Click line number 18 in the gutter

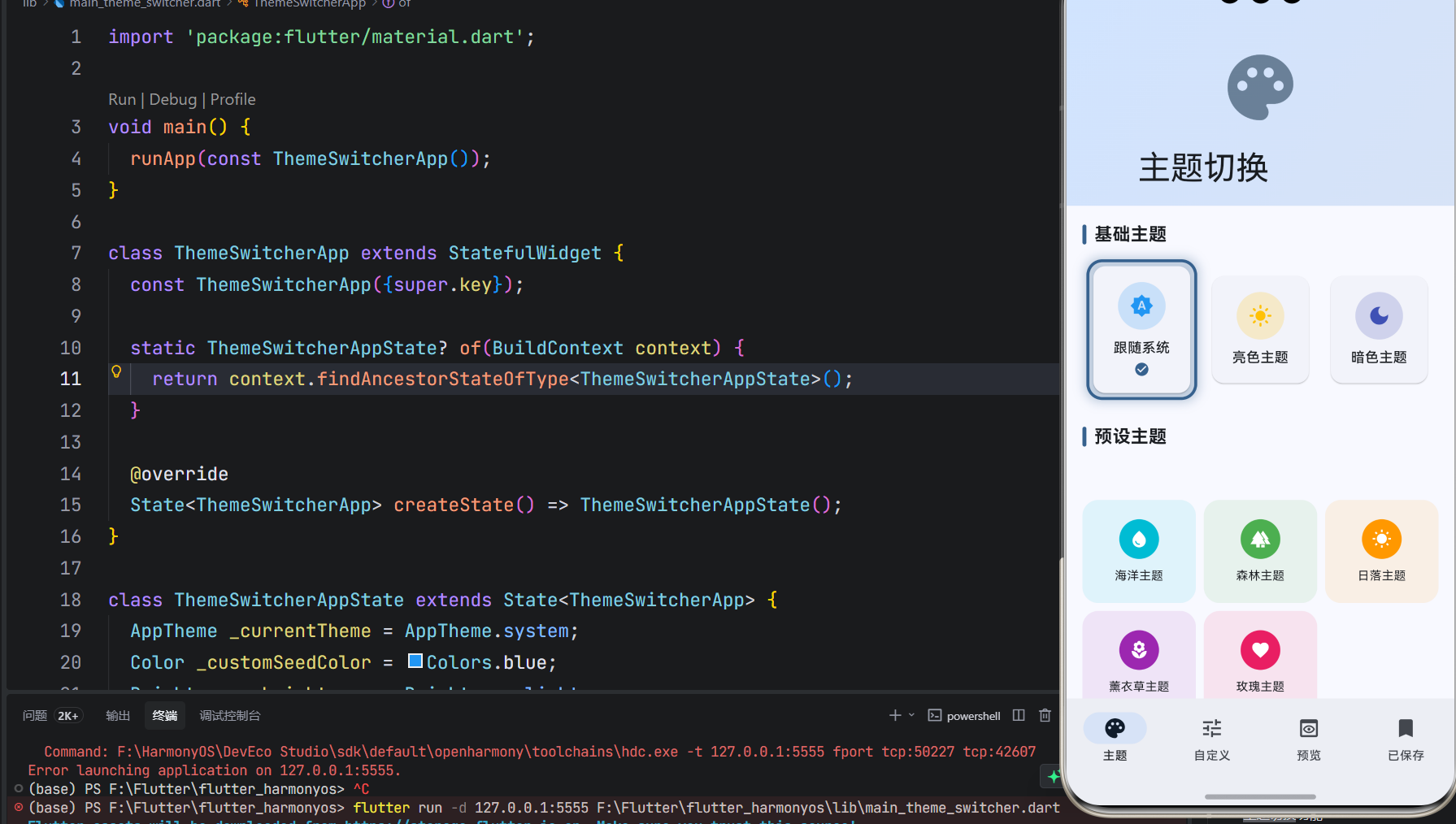(71, 600)
